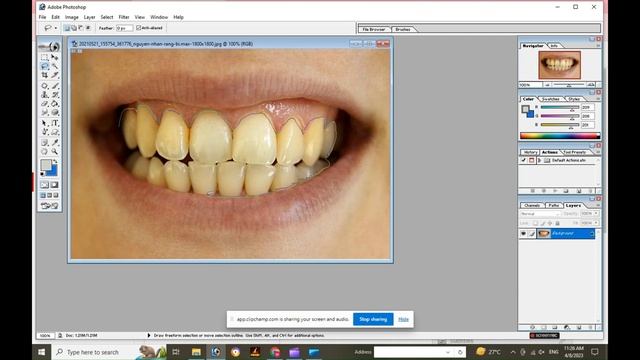Switch to Standard edit mode
The height and width of the screenshot is (360, 640).
pos(44,185)
